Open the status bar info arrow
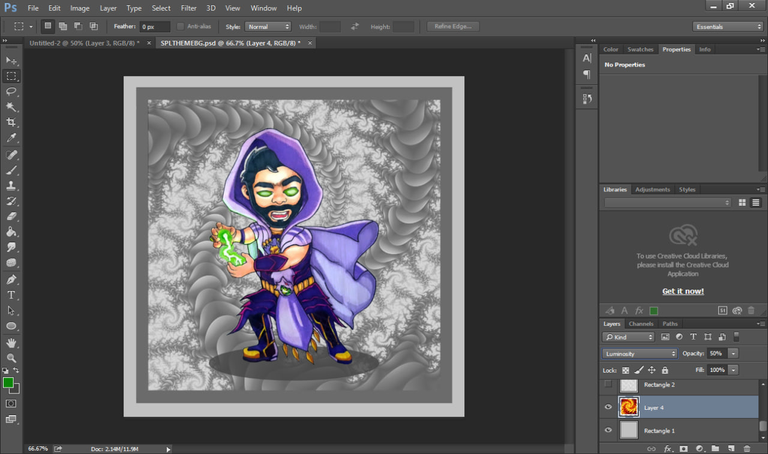This screenshot has width=768, height=454. pos(168,449)
